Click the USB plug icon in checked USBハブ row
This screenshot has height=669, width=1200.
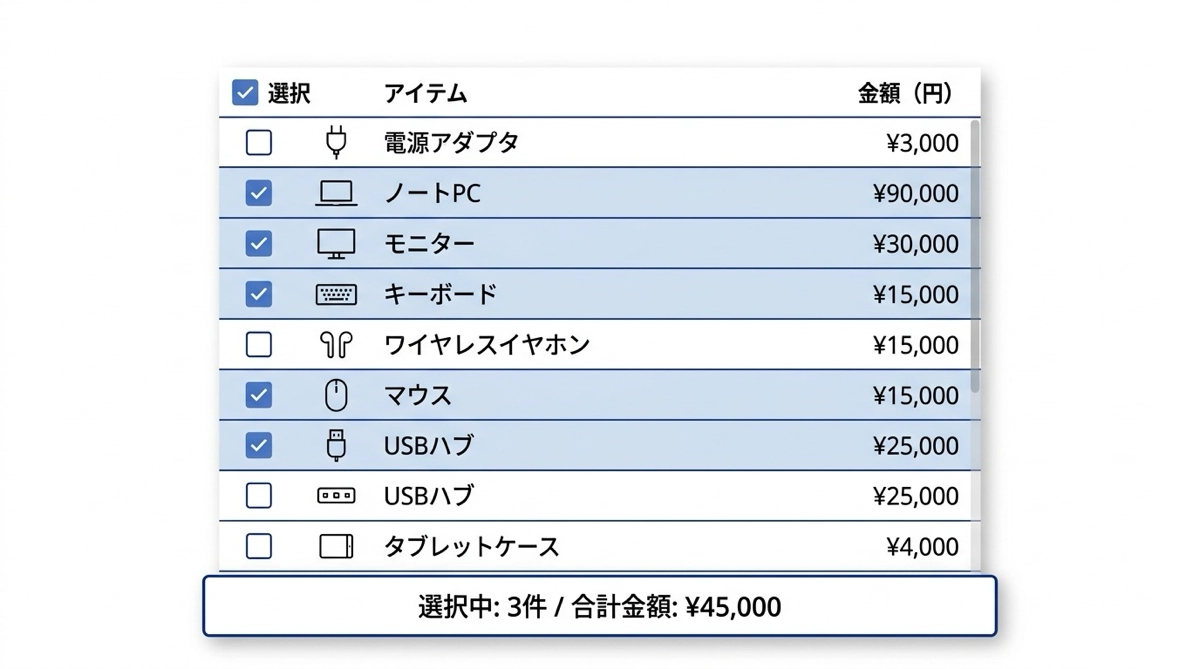coord(336,446)
